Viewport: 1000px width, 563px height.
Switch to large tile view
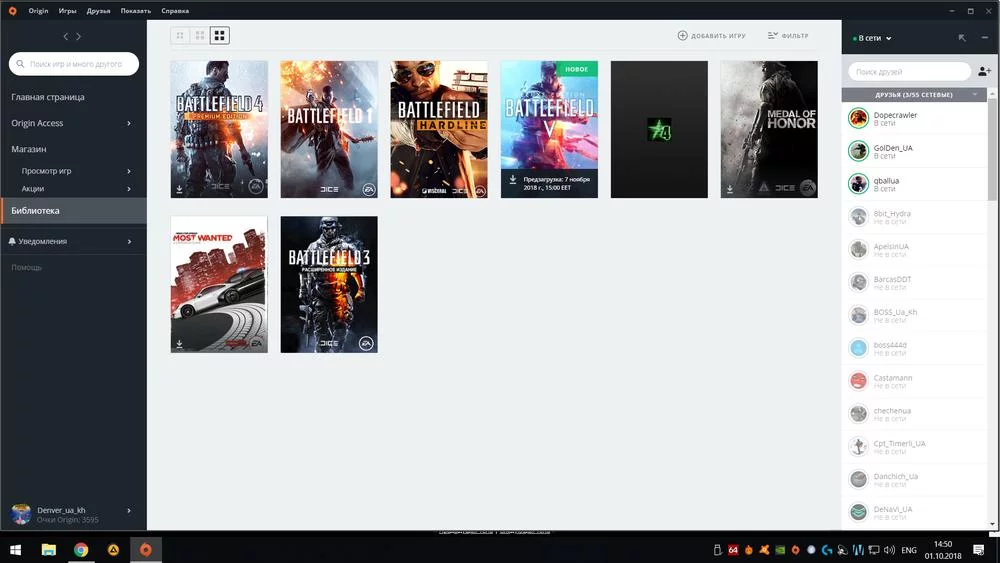[x=219, y=36]
